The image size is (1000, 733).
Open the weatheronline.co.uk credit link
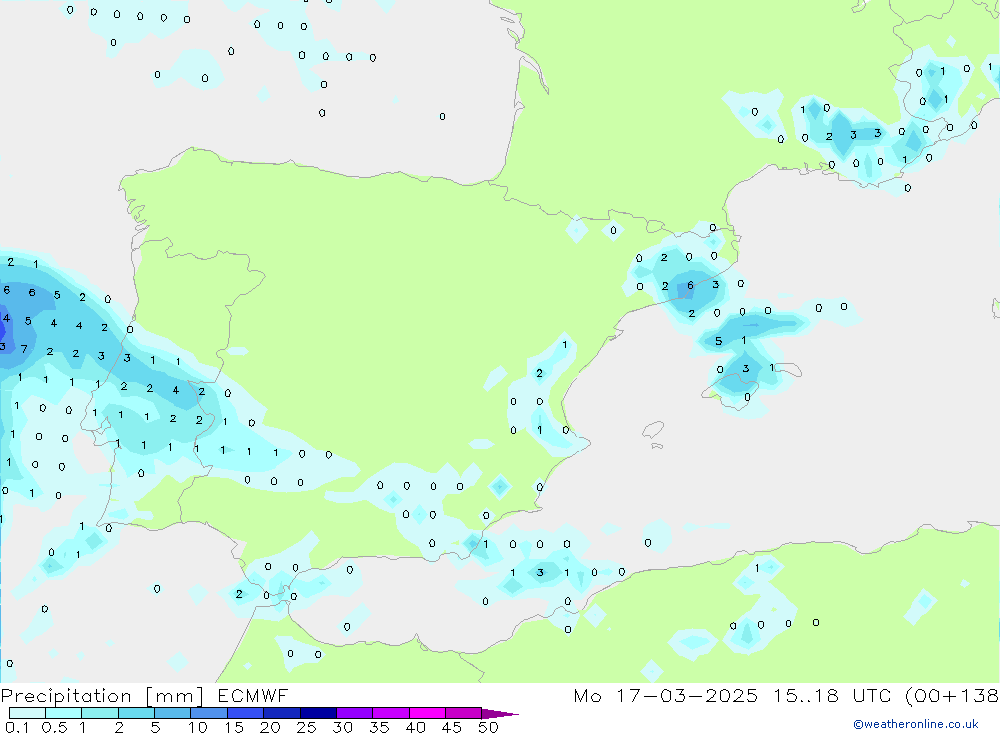pos(915,724)
